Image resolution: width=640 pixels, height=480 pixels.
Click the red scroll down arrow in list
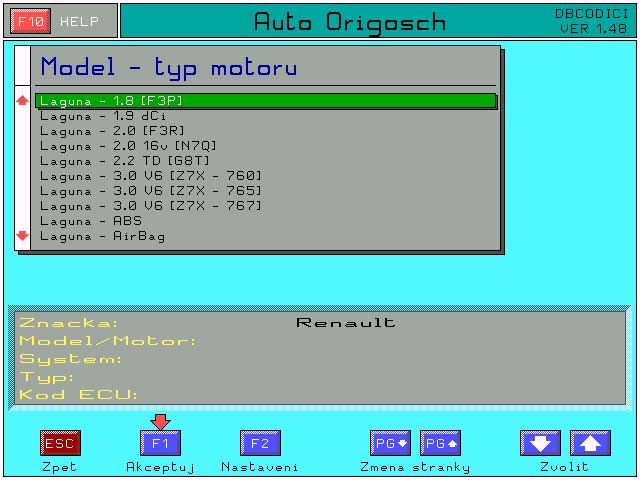[22, 235]
